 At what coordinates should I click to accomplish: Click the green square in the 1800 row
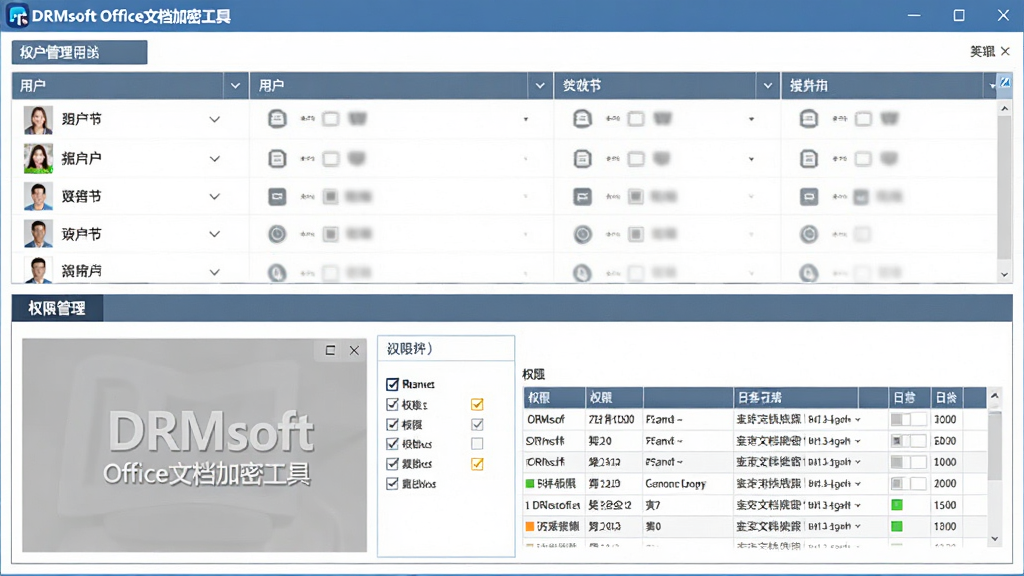pyautogui.click(x=897, y=526)
